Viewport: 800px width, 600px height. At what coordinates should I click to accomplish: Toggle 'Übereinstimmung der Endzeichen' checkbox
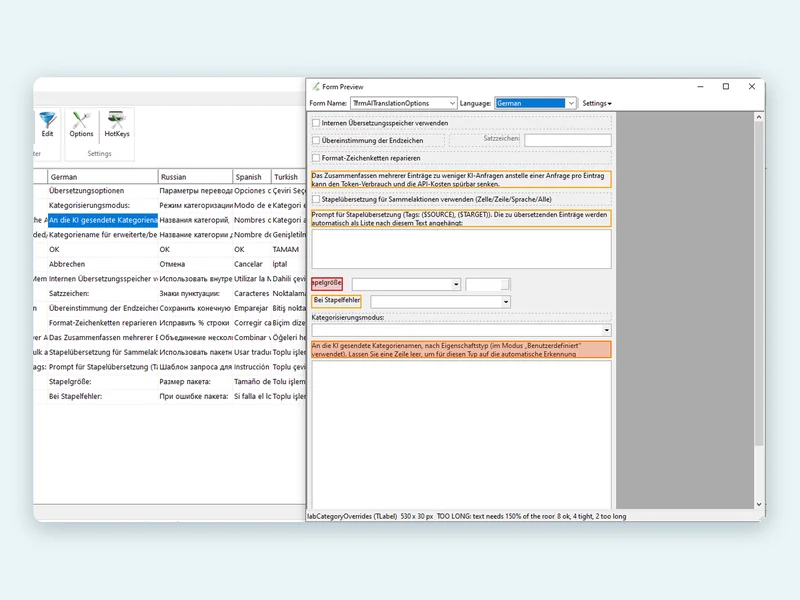316,140
